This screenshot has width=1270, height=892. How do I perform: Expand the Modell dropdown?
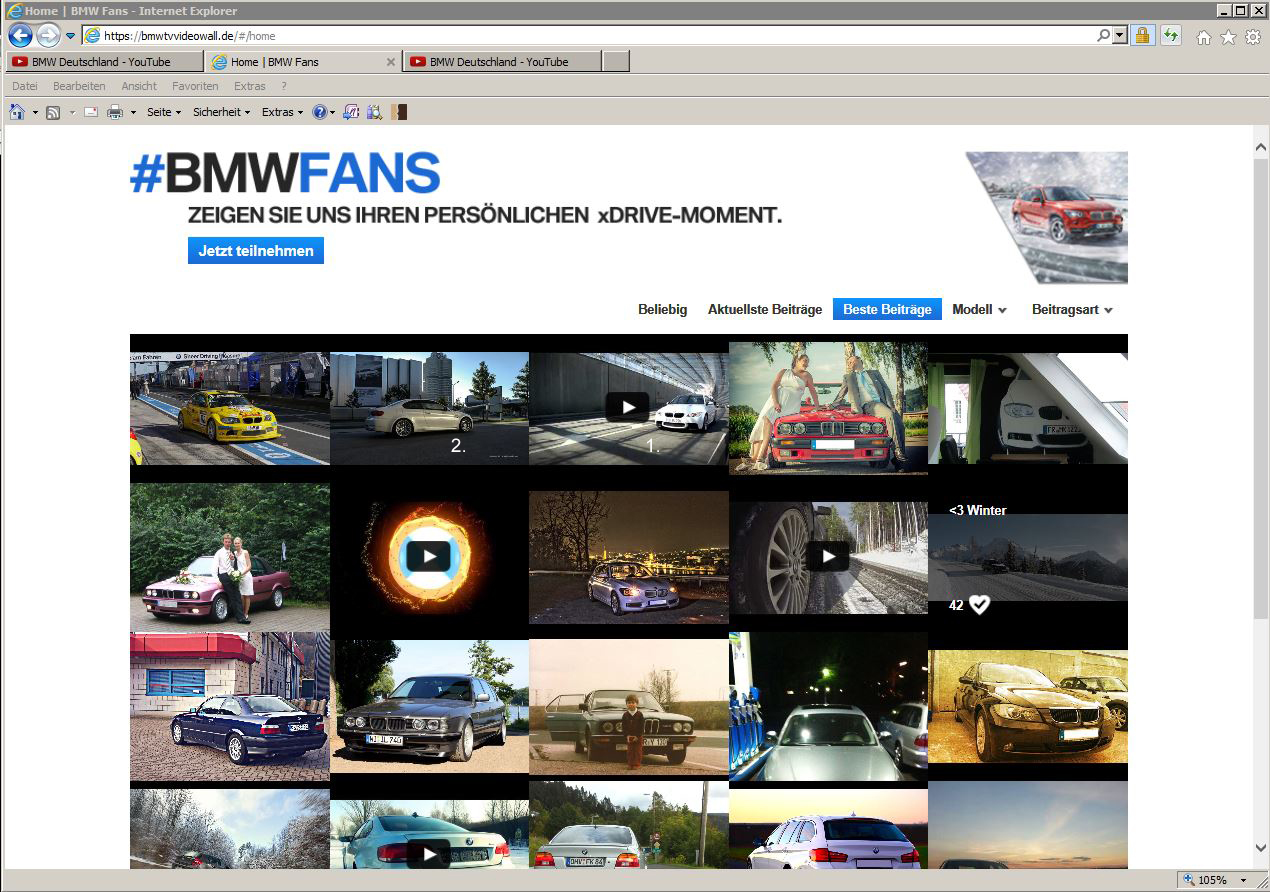[x=979, y=310]
